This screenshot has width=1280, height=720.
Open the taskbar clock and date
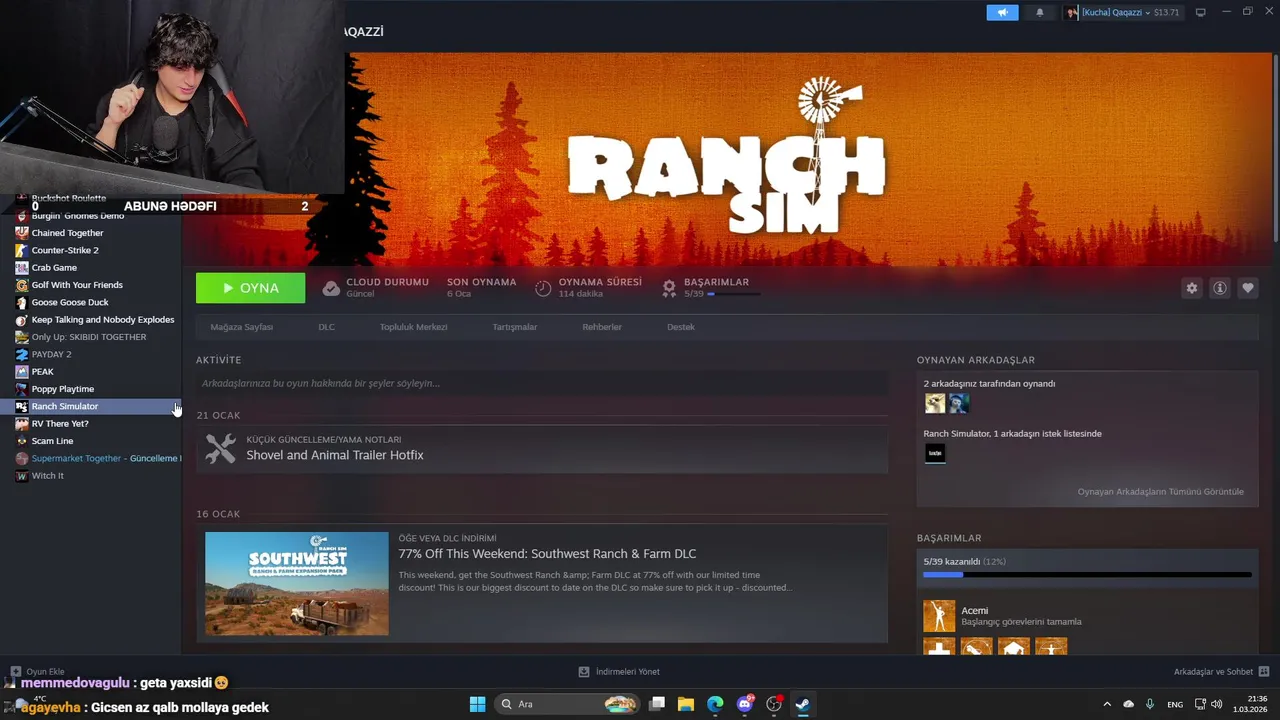pyautogui.click(x=1250, y=704)
